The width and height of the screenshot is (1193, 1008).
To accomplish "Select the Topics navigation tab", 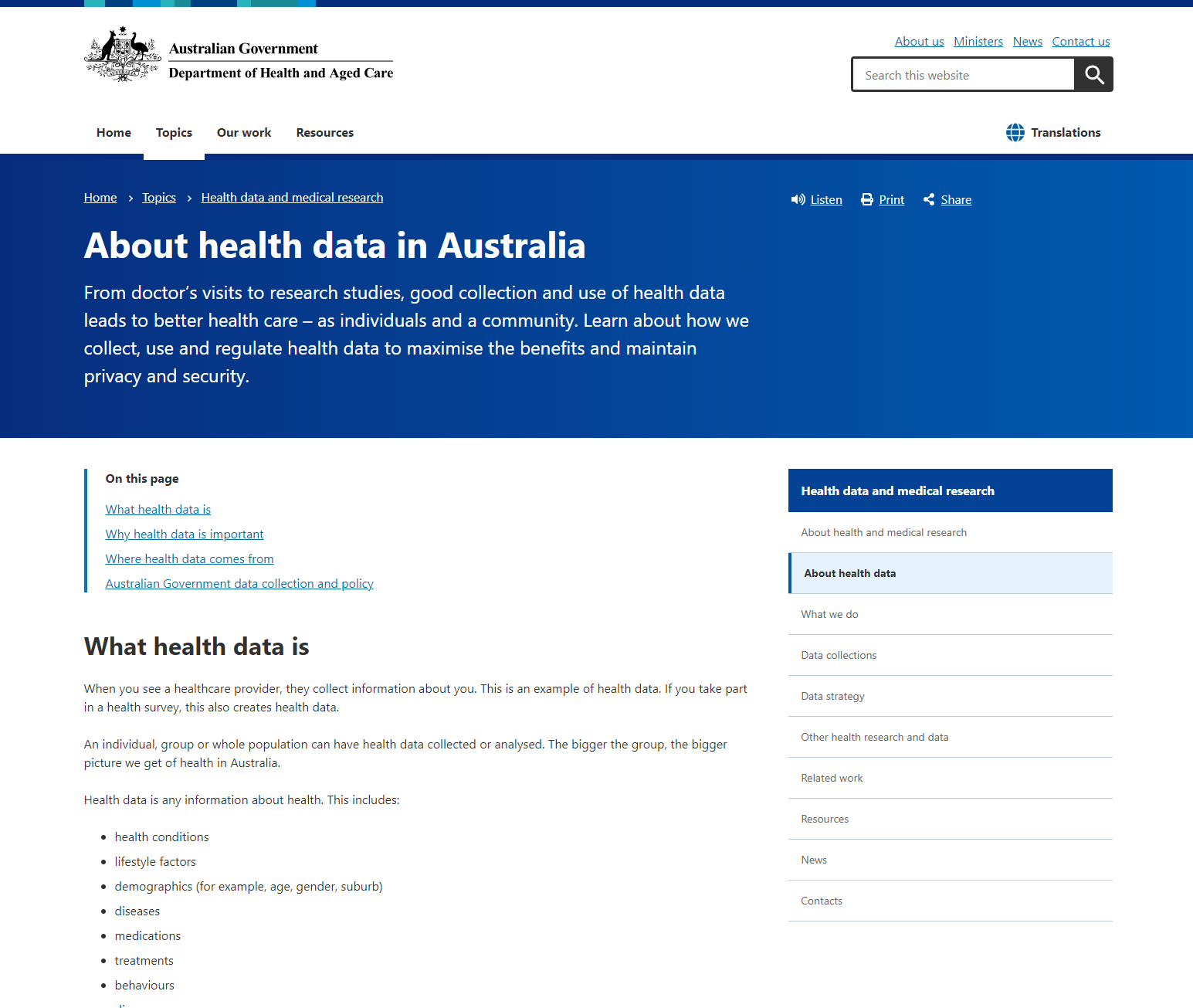I will (174, 132).
